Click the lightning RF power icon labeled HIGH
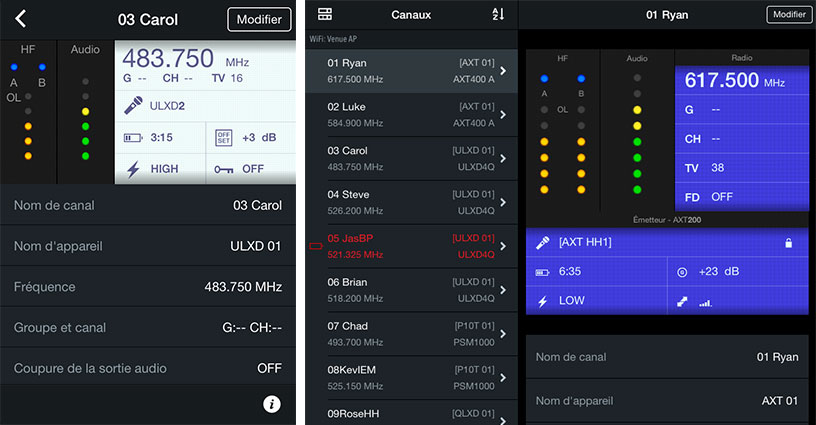 click(x=132, y=169)
